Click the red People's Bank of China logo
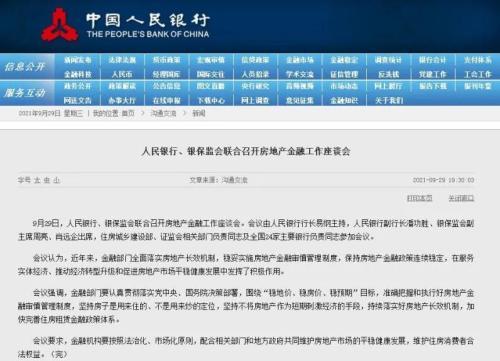Viewport: 500px width, 361px height. (x=60, y=25)
